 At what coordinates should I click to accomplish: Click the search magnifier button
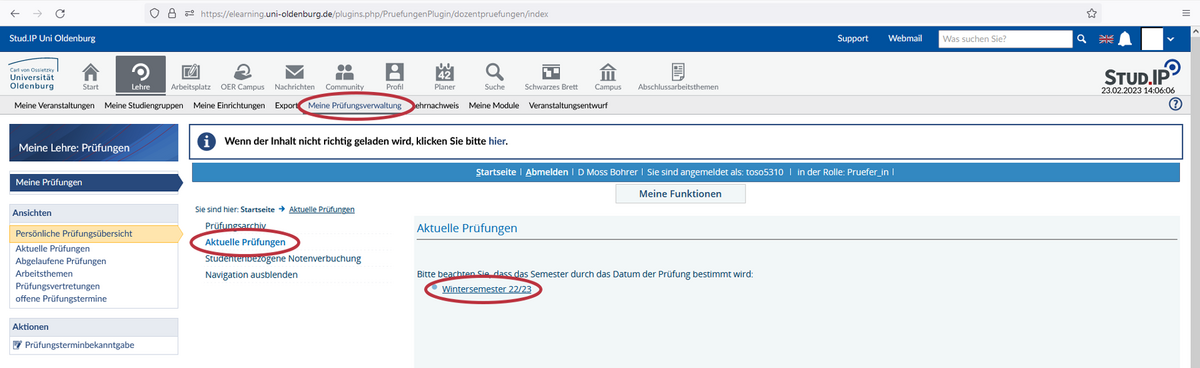(x=1081, y=38)
